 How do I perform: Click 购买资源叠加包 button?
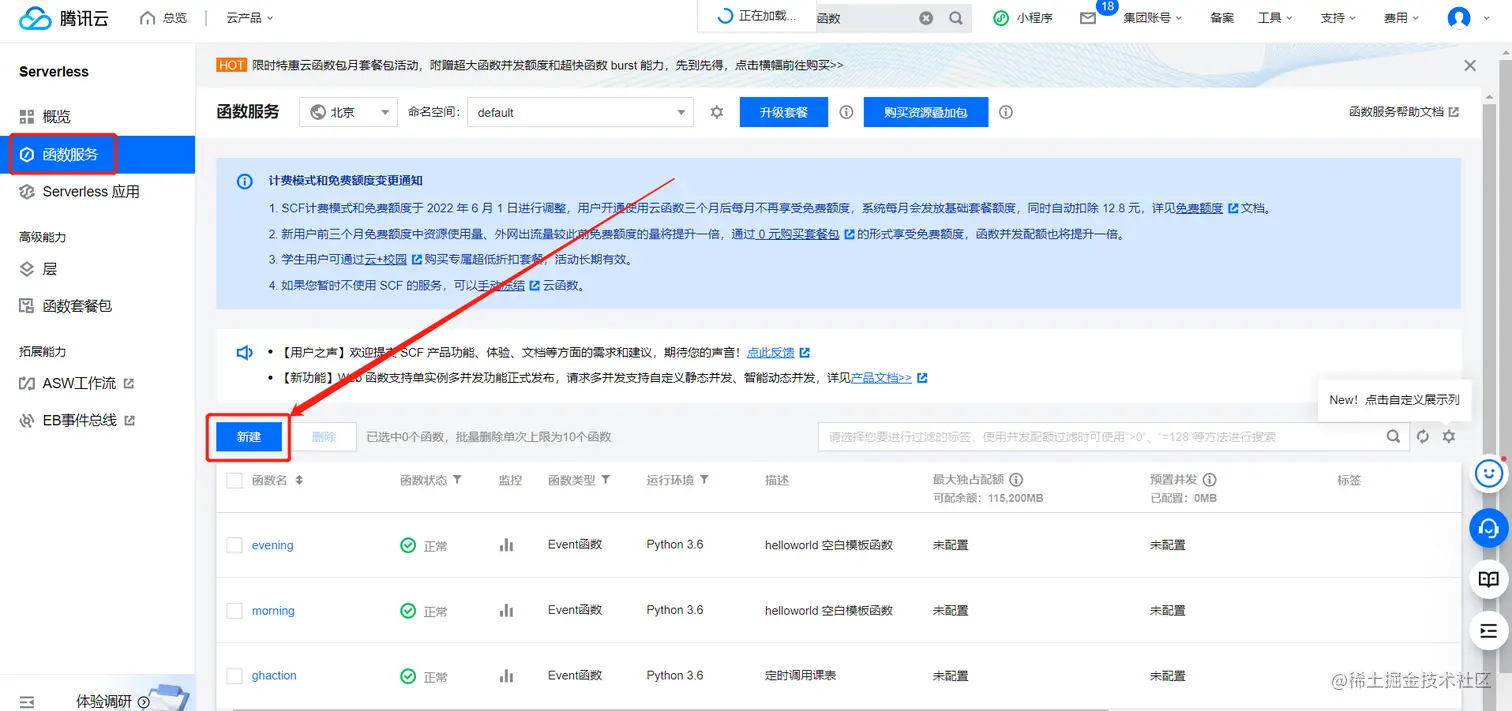pyautogui.click(x=926, y=112)
